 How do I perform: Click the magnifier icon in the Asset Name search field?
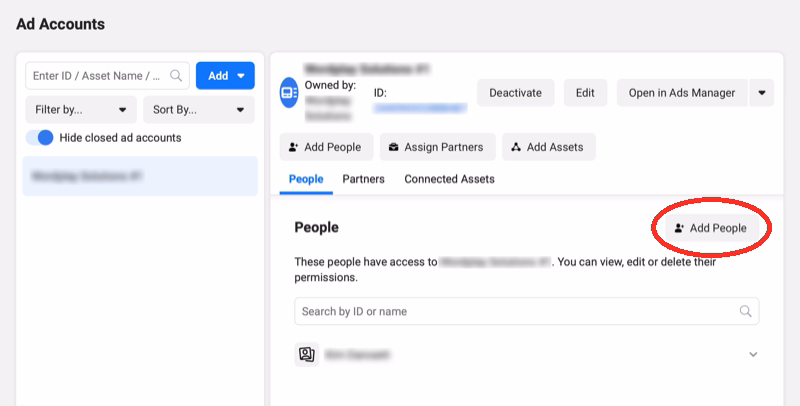tap(176, 76)
